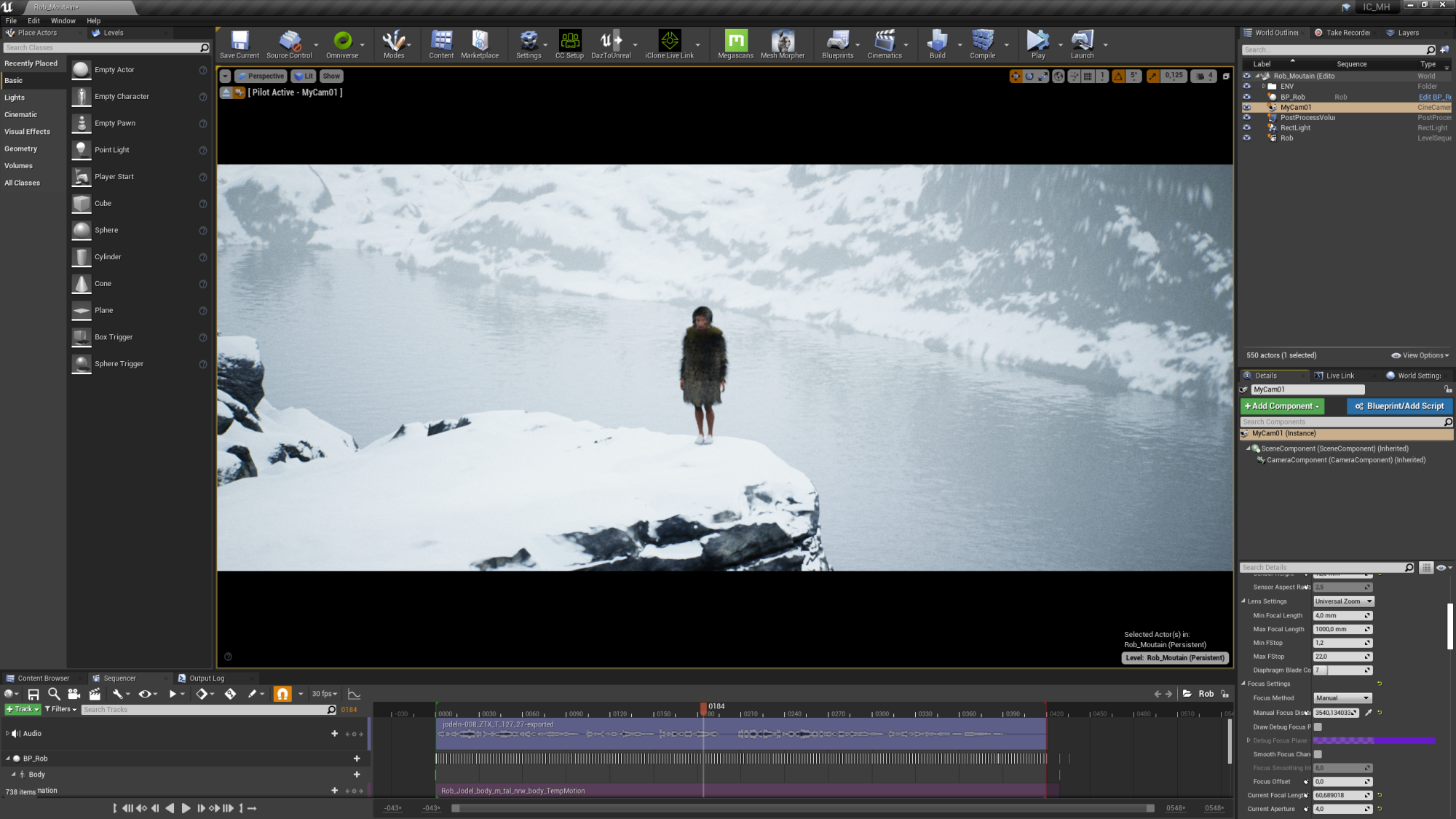Select the translate gizmo mode in viewport
1456x819 pixels.
point(1016,76)
